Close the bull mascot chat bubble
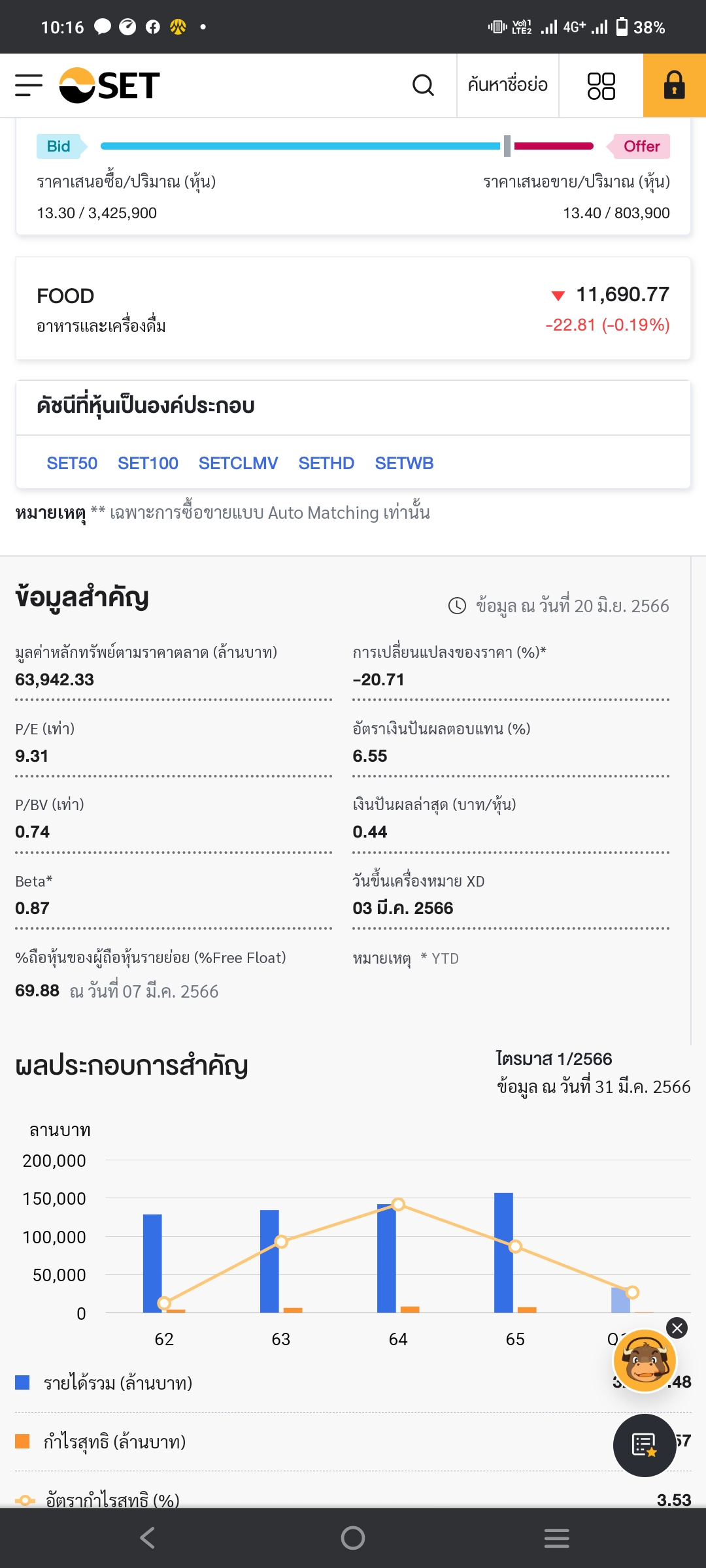 pyautogui.click(x=677, y=1328)
